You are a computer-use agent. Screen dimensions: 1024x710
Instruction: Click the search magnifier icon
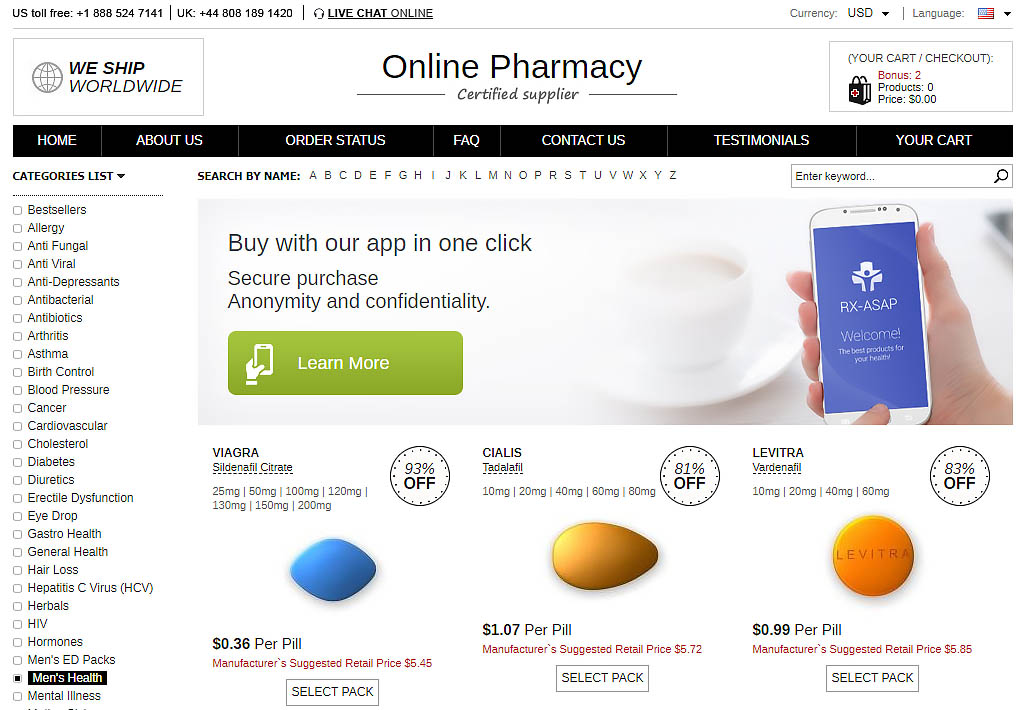[1000, 176]
